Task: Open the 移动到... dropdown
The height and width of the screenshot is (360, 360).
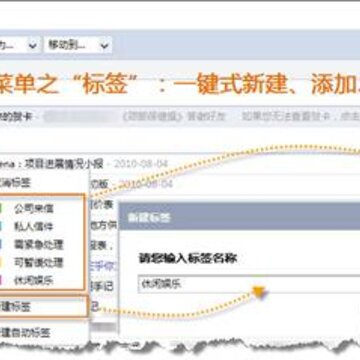Action: click(x=77, y=45)
